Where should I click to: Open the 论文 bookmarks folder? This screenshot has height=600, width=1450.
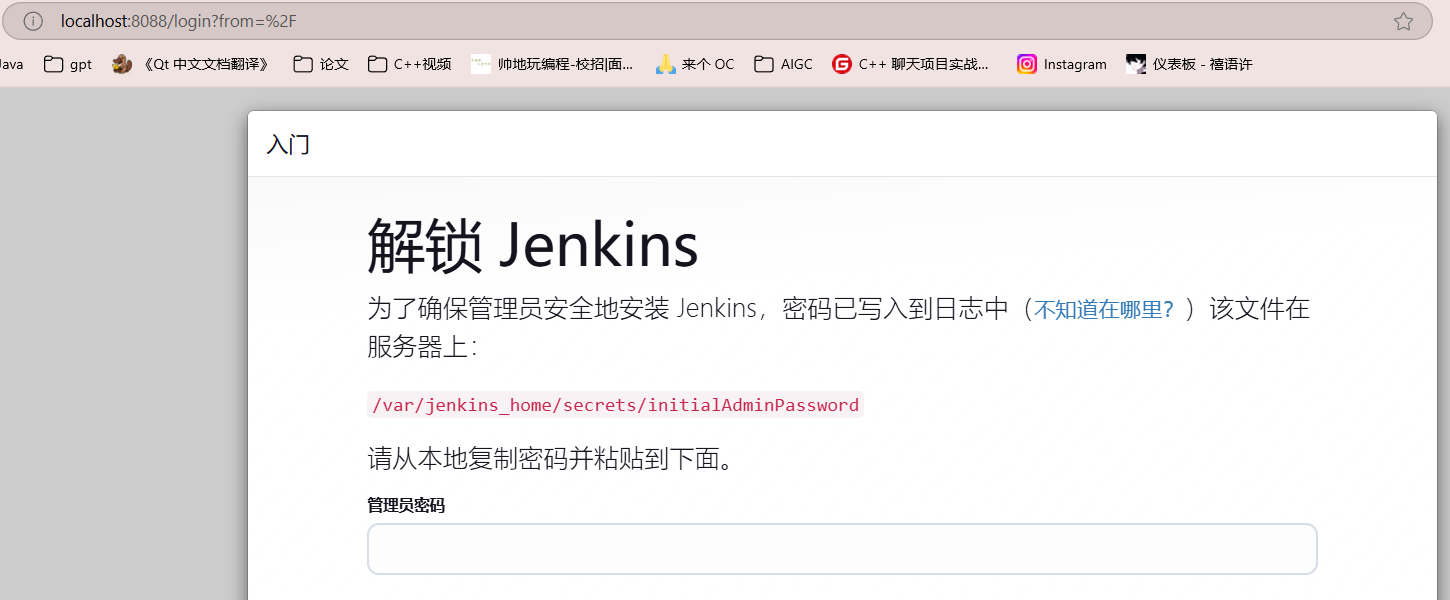[x=321, y=64]
